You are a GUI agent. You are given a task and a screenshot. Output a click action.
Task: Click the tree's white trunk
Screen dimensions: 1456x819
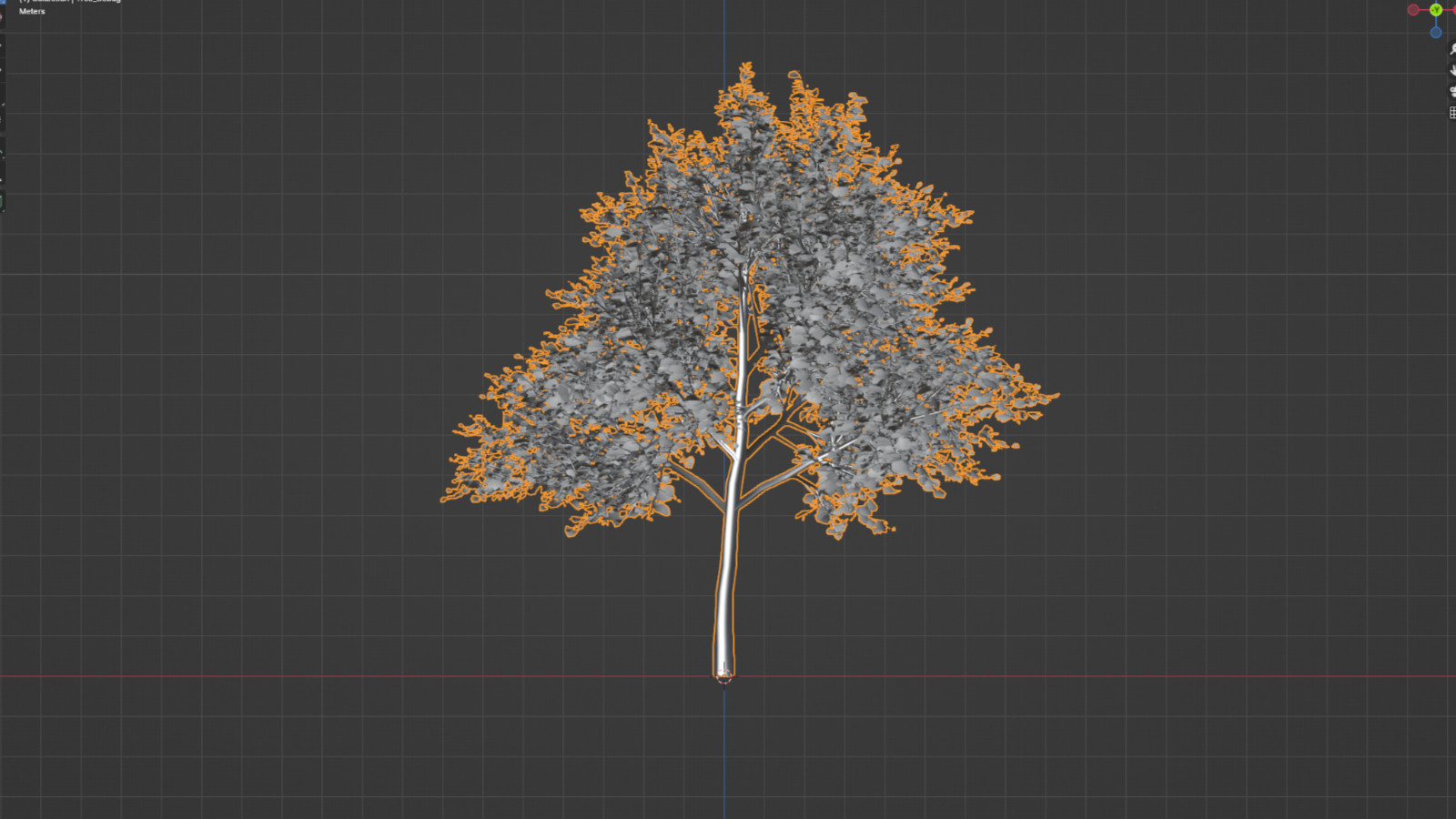point(727,582)
